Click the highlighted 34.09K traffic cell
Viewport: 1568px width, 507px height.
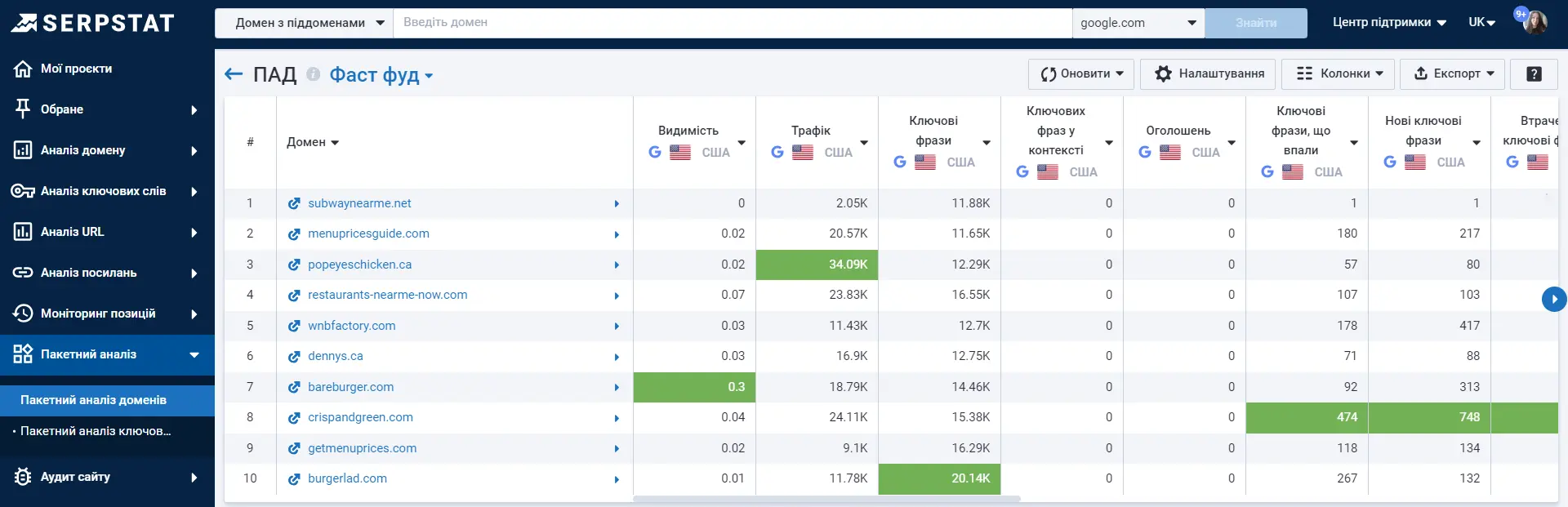coord(817,265)
